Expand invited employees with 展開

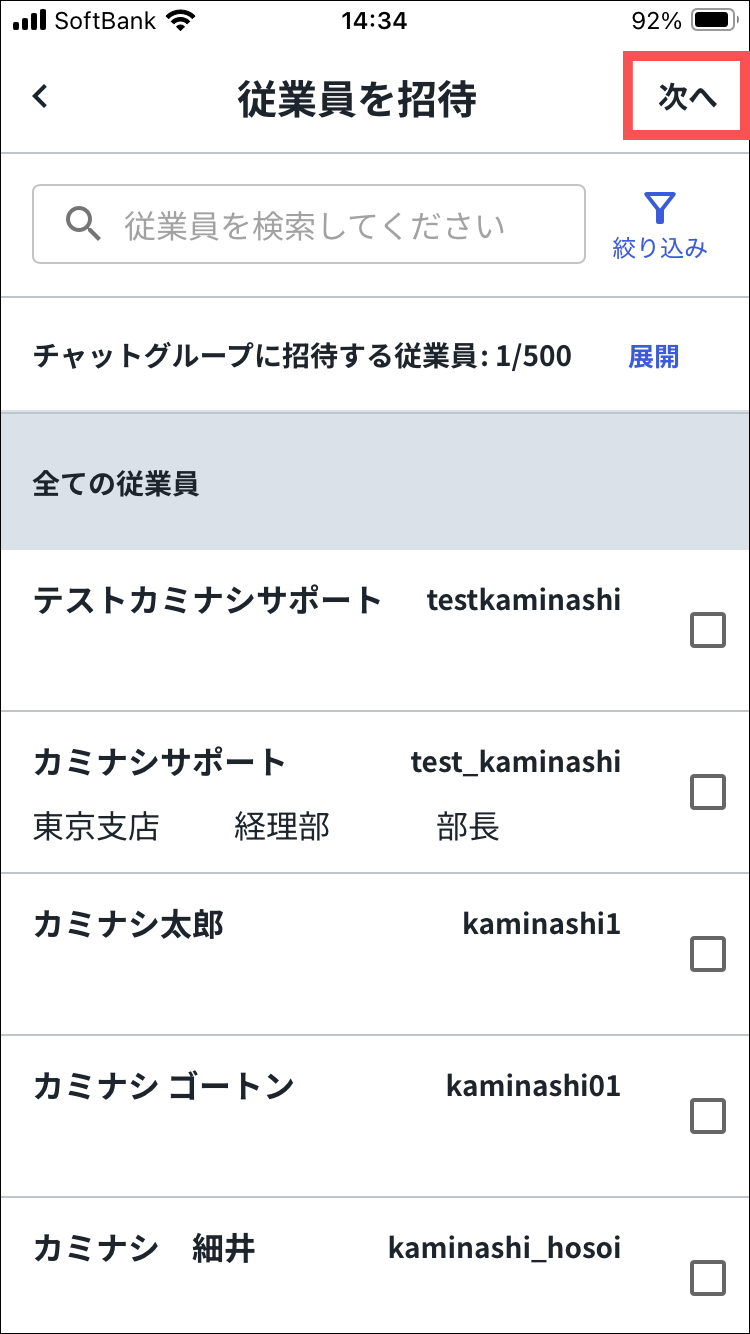click(653, 356)
